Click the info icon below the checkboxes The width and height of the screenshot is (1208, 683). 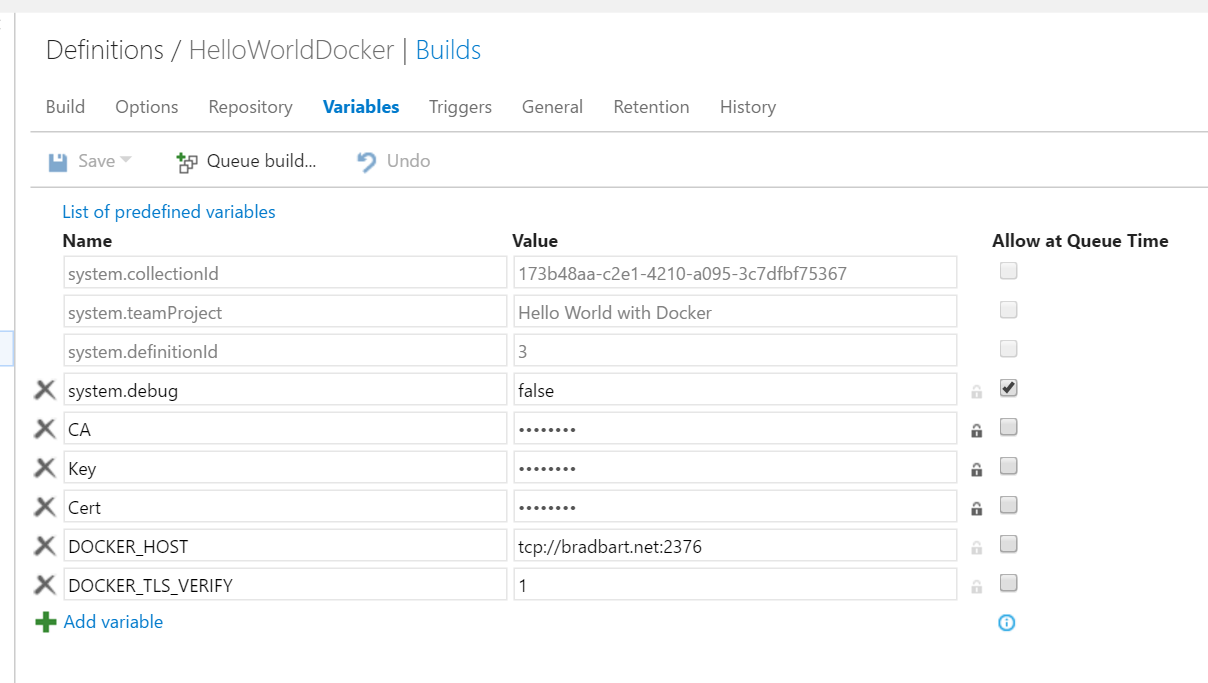(x=1006, y=623)
